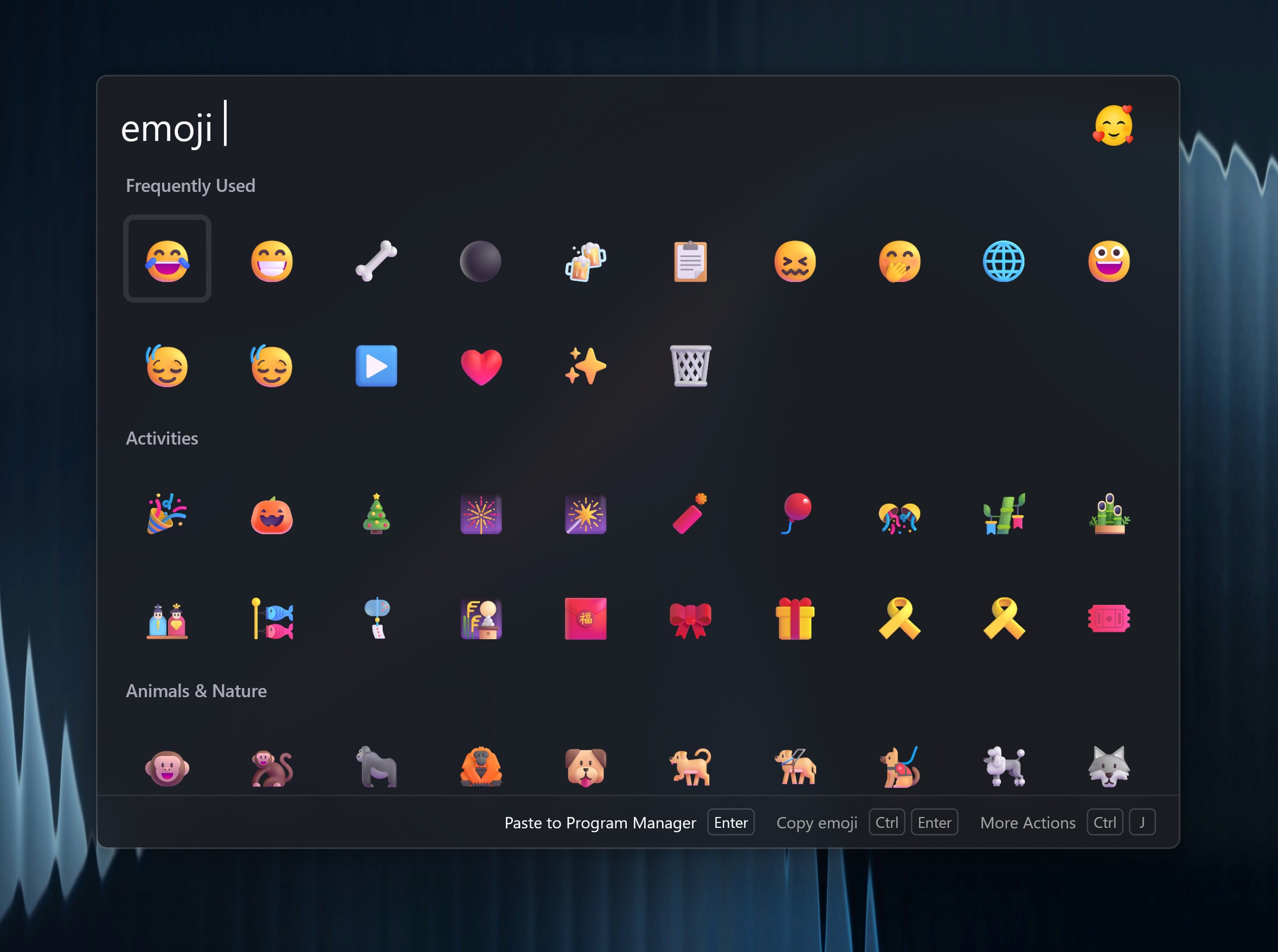Select the sparkler emoji

586,513
